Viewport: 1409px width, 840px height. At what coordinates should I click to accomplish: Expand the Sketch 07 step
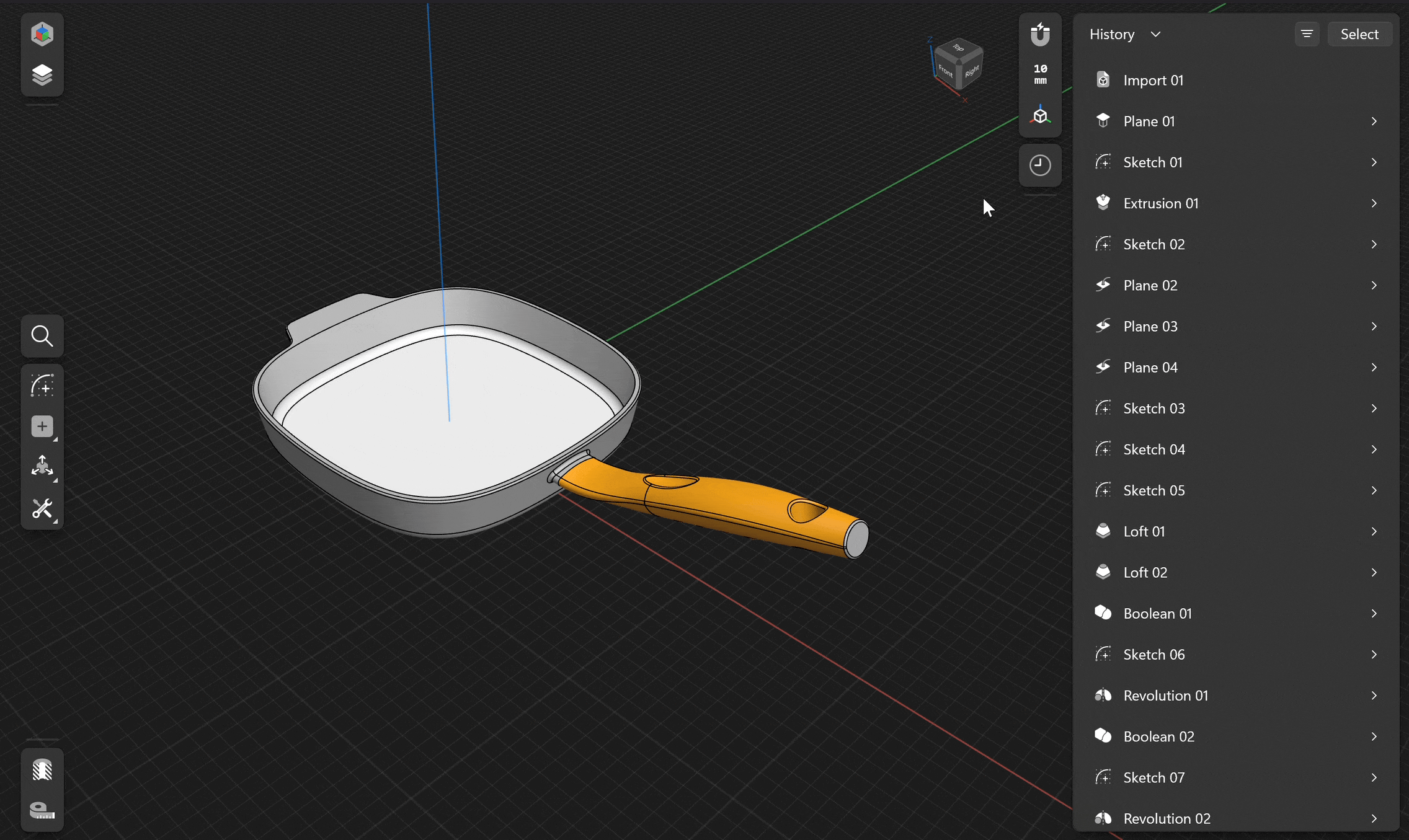(1374, 777)
